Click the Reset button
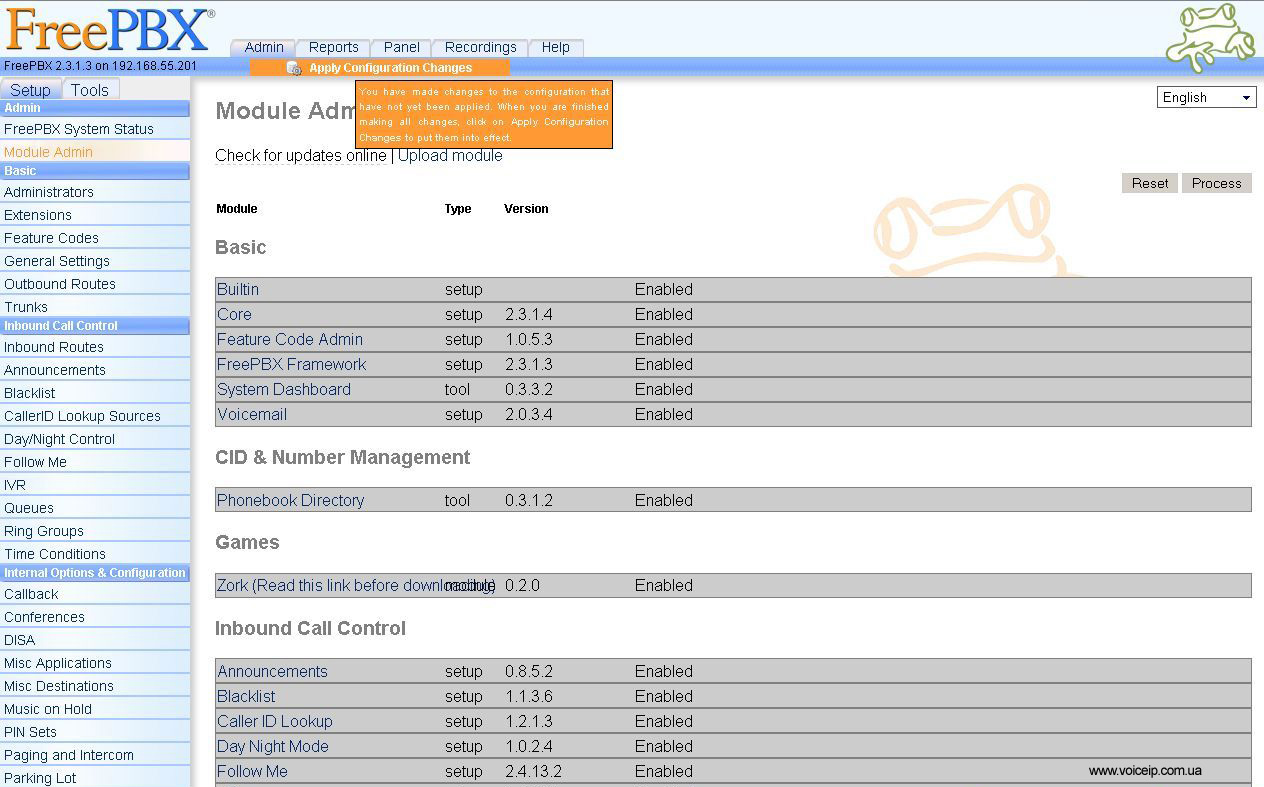This screenshot has width=1264, height=787. point(1150,183)
